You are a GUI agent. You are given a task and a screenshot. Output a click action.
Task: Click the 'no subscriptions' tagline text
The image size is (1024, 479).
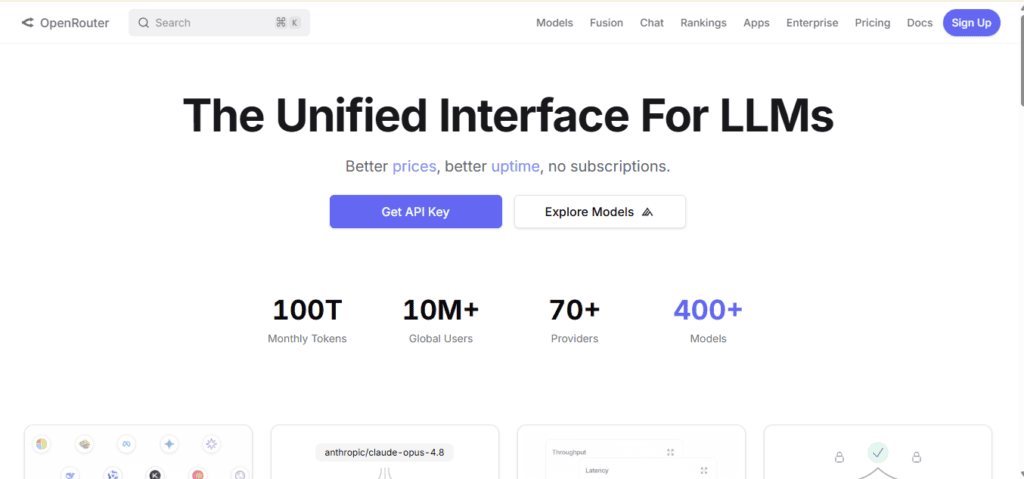pos(609,167)
